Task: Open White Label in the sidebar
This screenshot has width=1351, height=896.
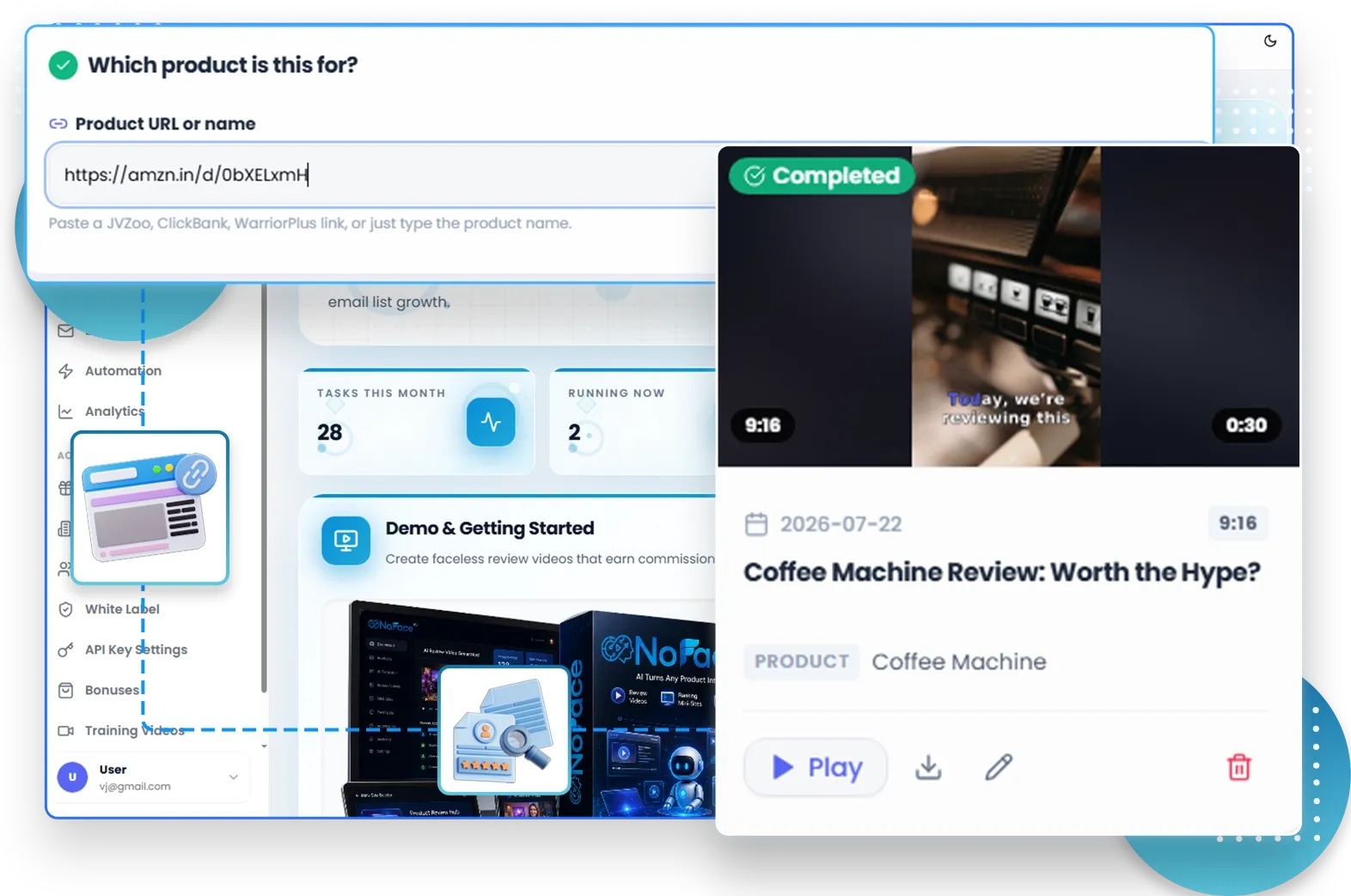Action: [x=122, y=609]
